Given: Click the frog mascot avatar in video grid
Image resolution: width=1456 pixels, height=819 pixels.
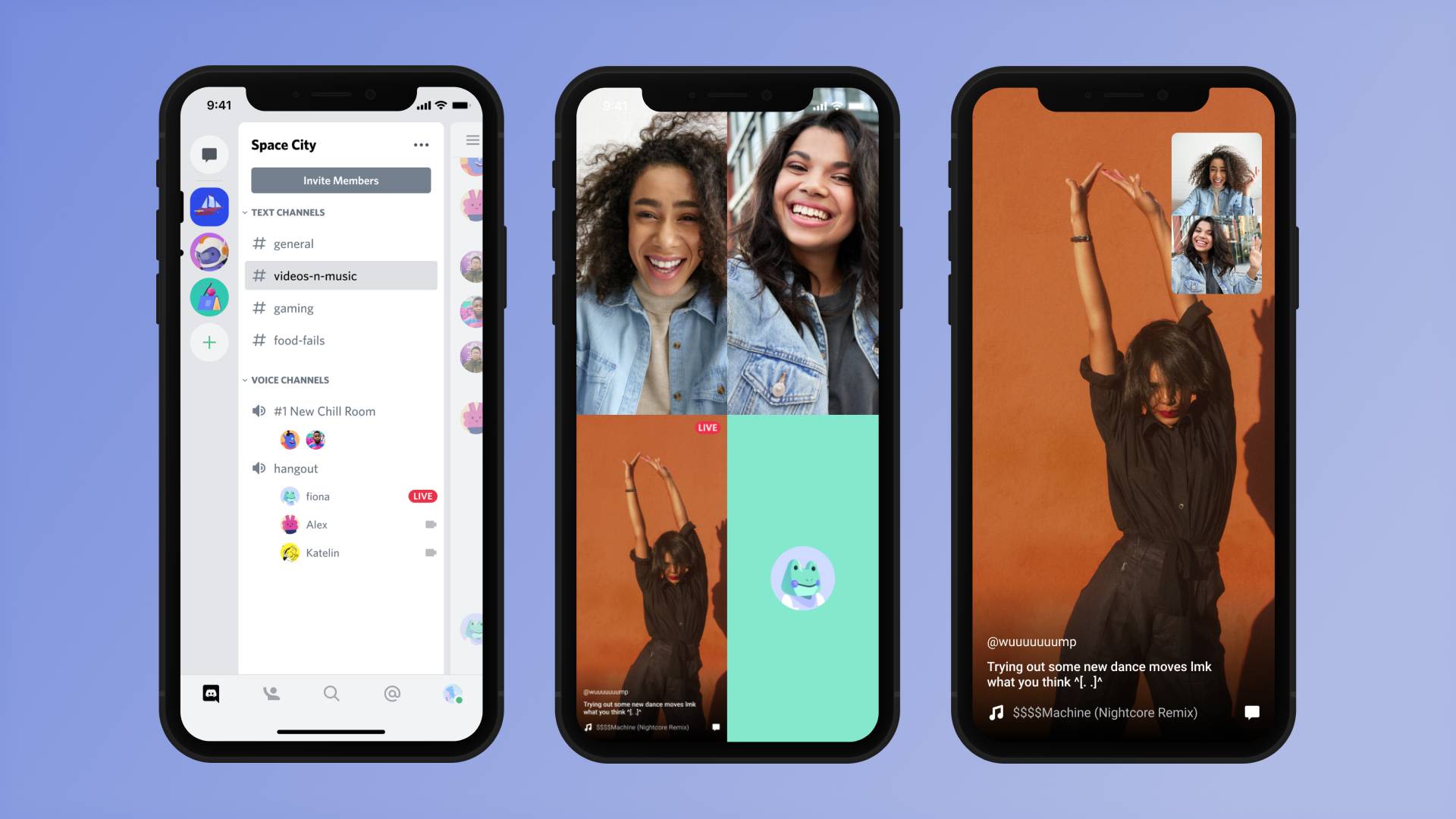Looking at the screenshot, I should pos(803,577).
